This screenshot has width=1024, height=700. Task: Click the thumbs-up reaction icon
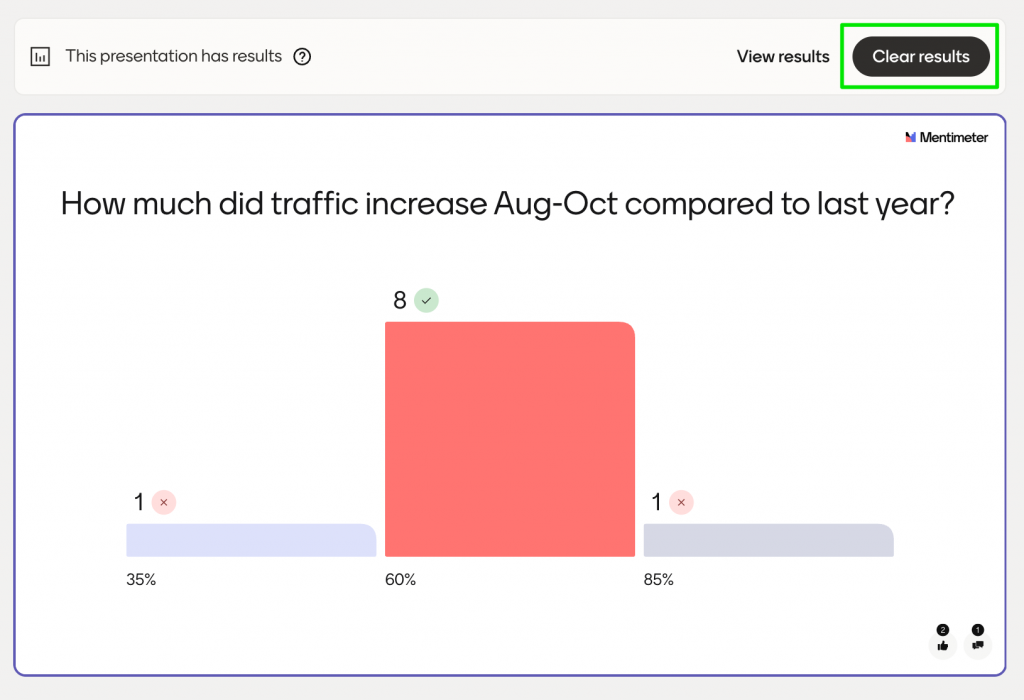[x=942, y=645]
